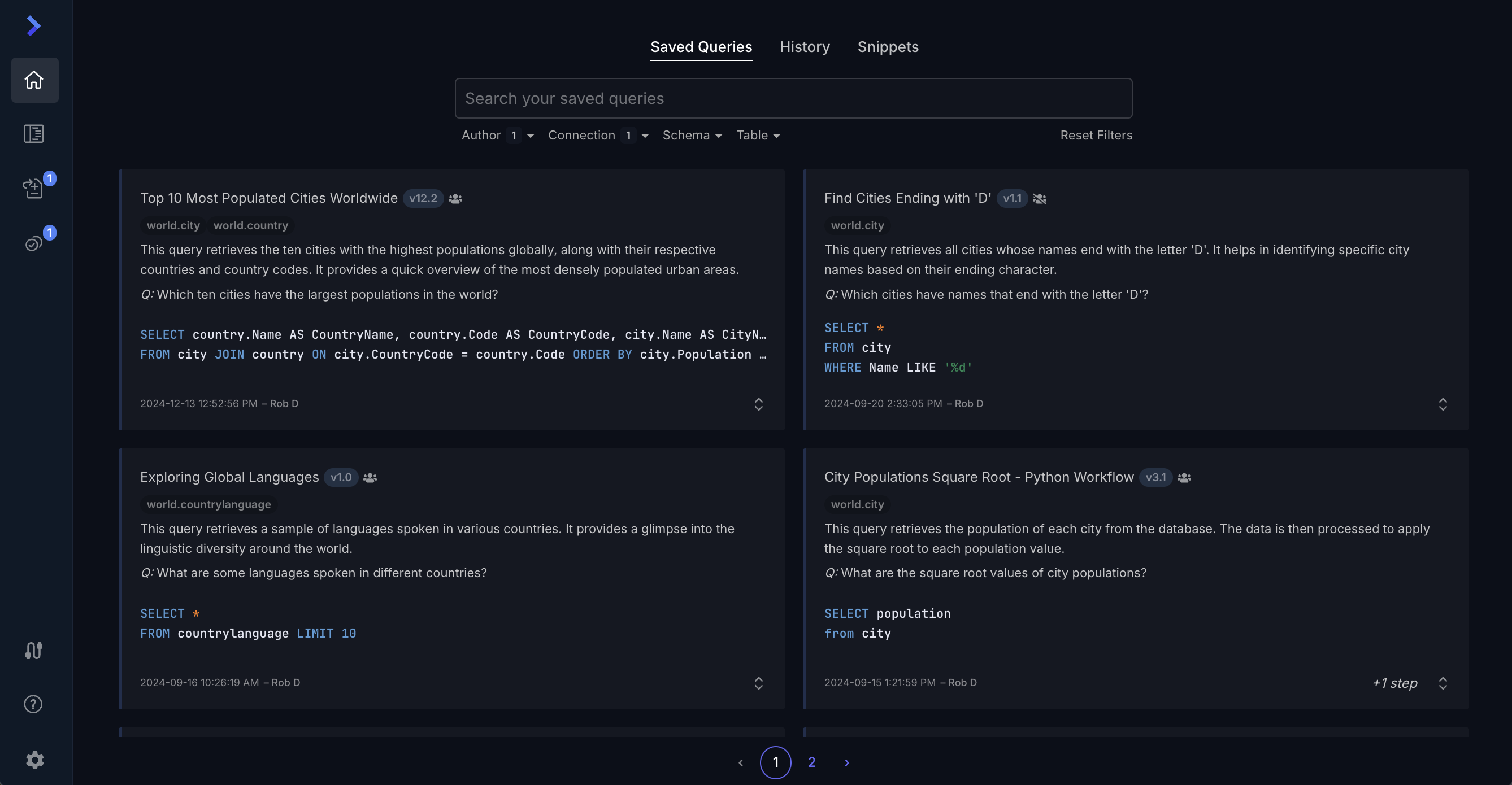Click unshared icon beside Find Cities Ending with 'D'
The height and width of the screenshot is (785, 1512).
[1040, 199]
